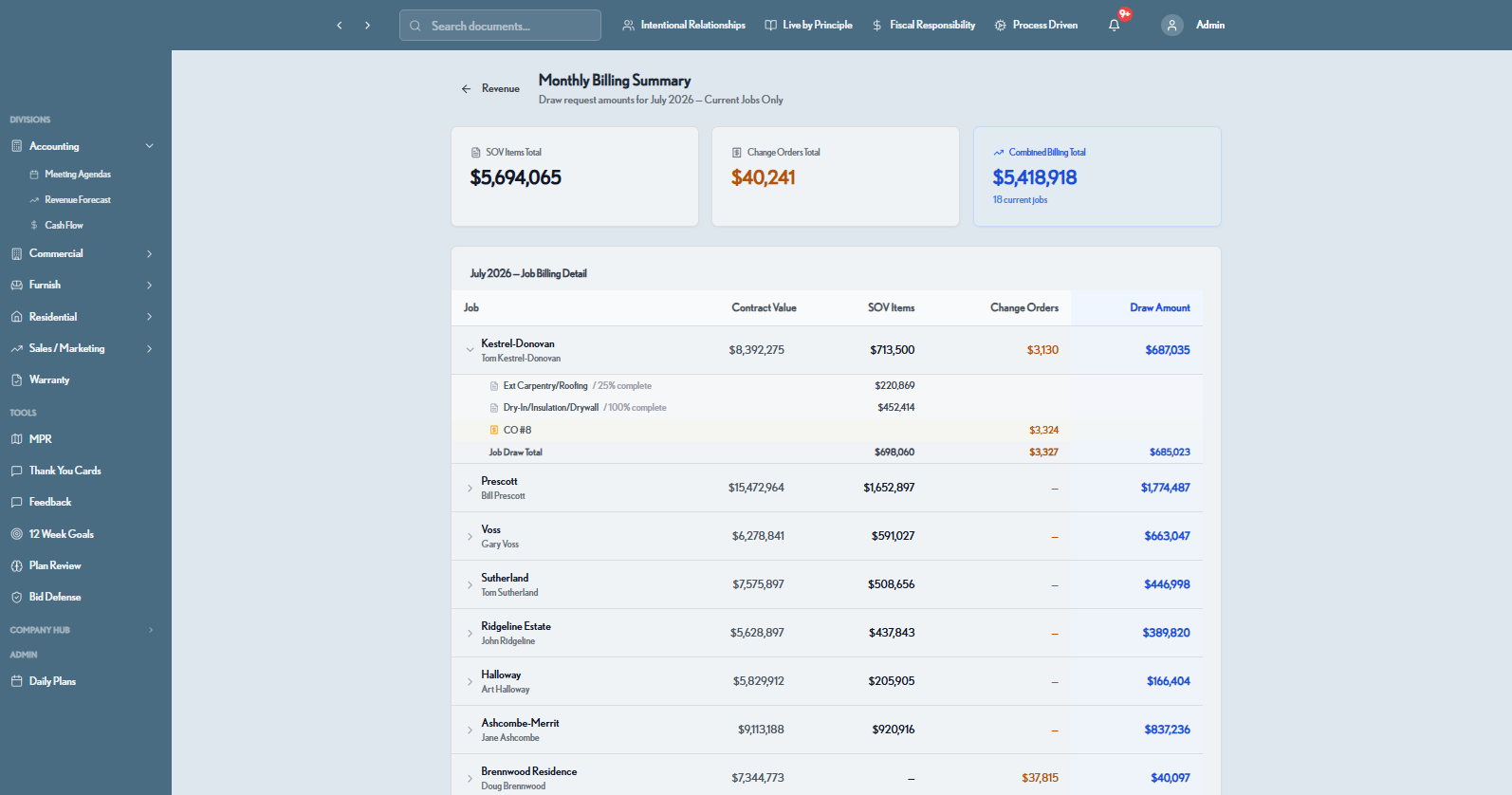This screenshot has width=1512, height=795.
Task: Navigate back with the top left chevron
Action: pyautogui.click(x=340, y=26)
